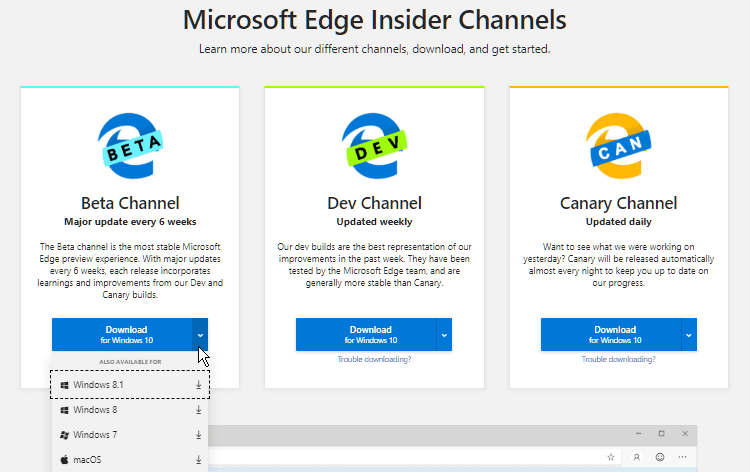Click the Updated daily text
The image size is (750, 472).
[618, 222]
